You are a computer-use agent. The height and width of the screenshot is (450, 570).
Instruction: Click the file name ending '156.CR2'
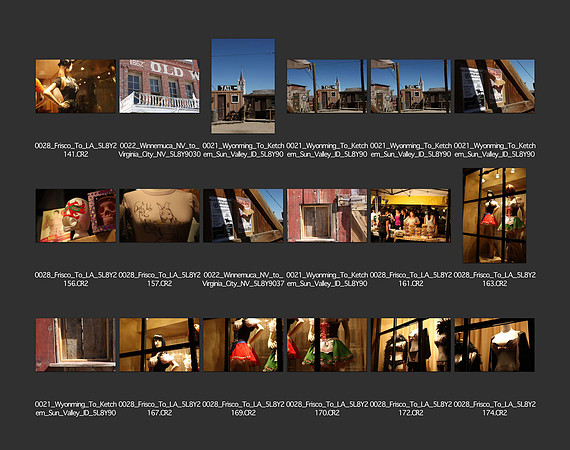tap(76, 279)
